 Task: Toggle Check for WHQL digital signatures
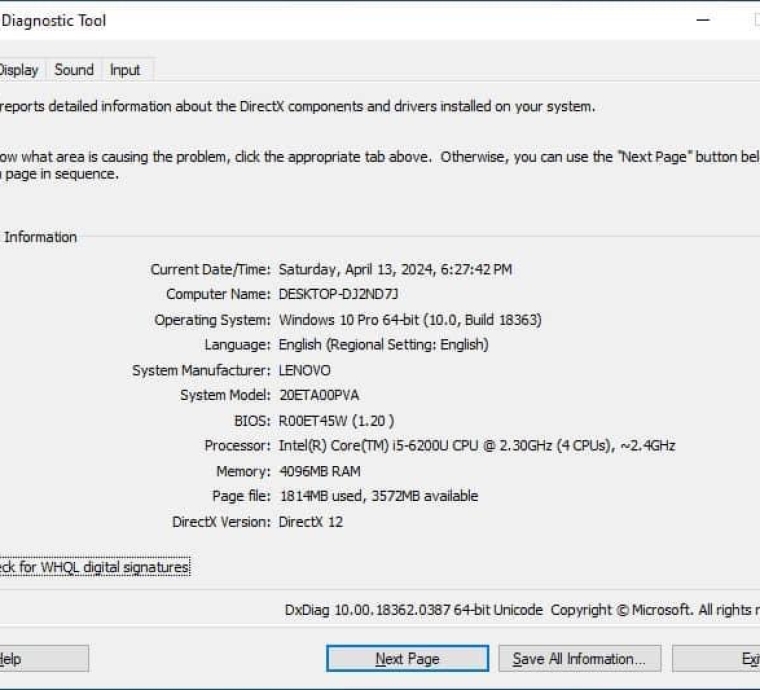(x=95, y=567)
